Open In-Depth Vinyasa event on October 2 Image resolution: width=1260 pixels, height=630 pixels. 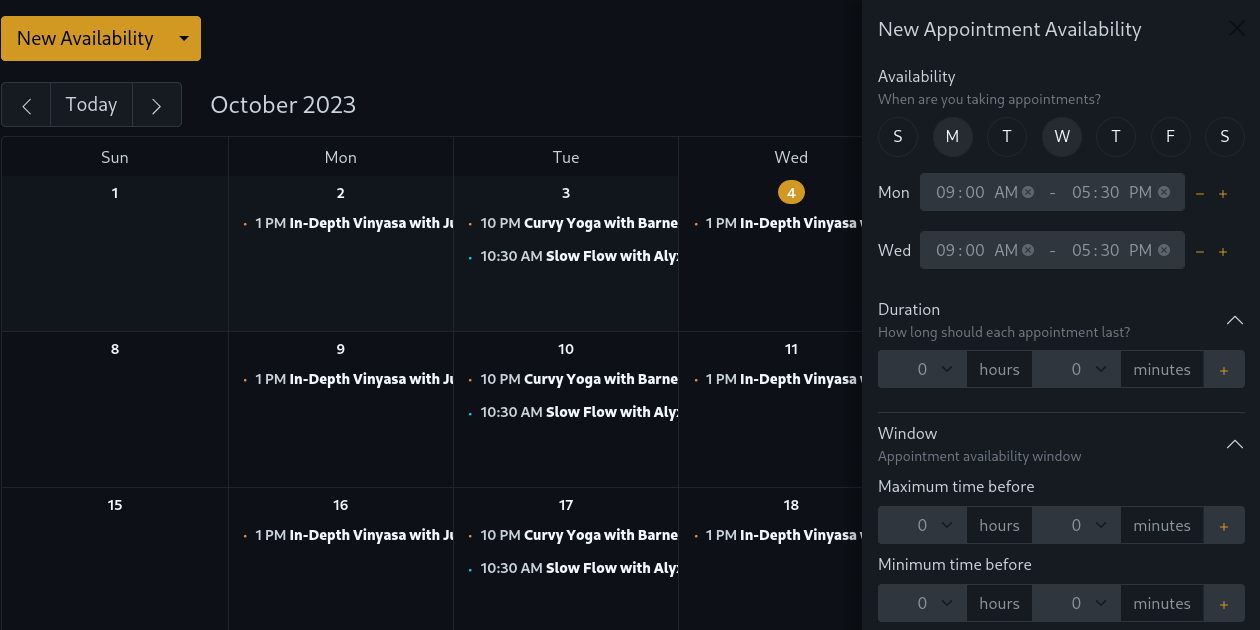pos(347,223)
